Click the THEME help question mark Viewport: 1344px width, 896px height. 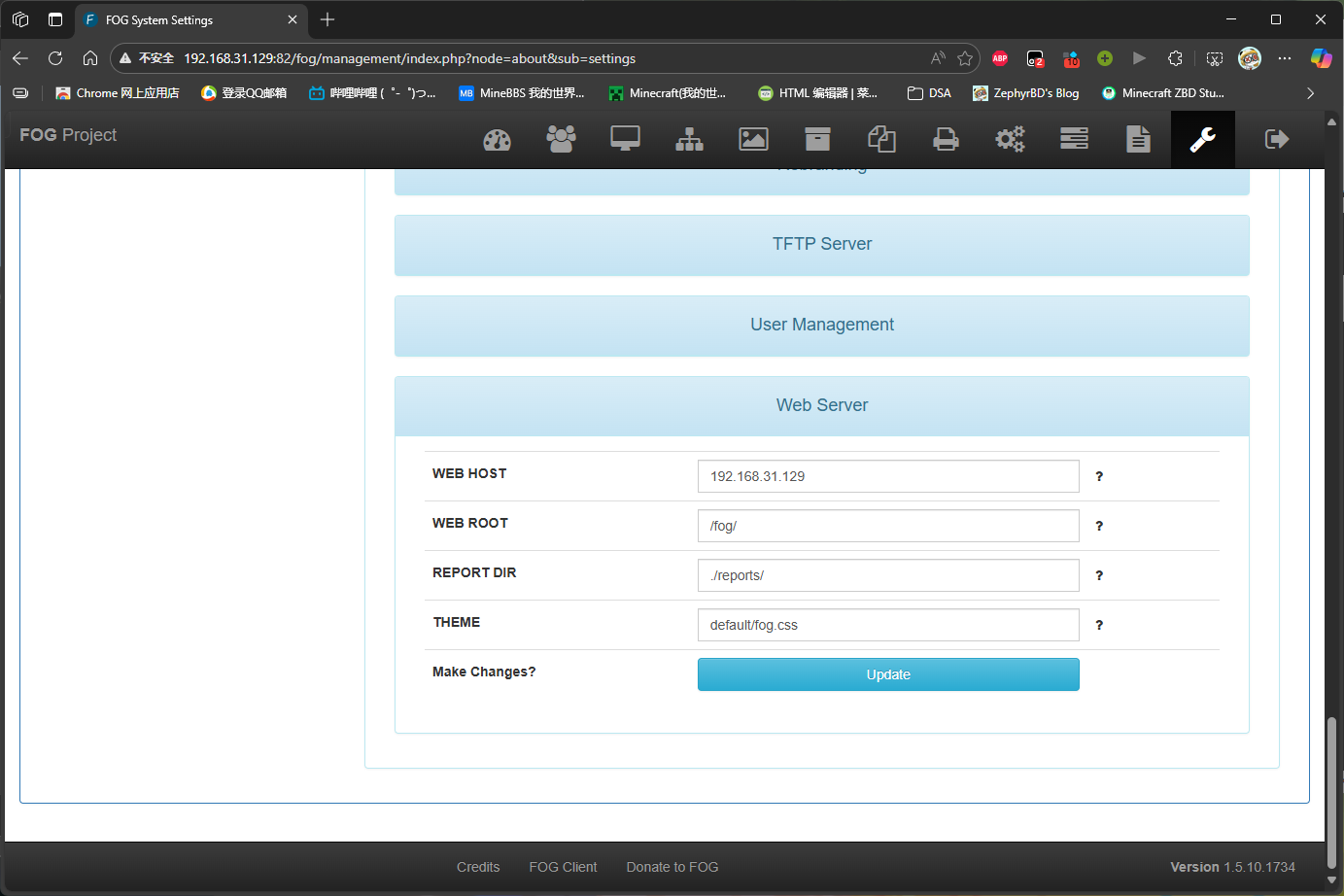click(x=1099, y=625)
